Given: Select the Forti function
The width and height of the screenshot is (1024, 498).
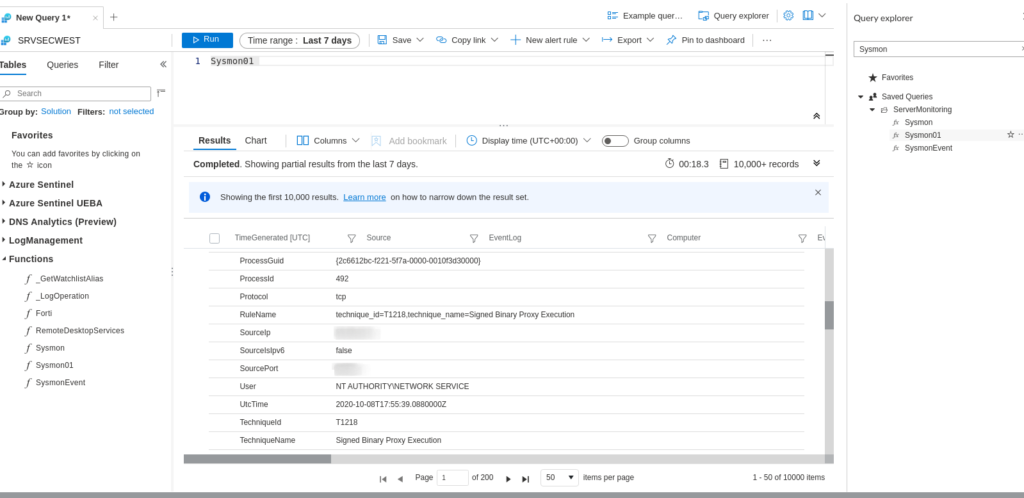Looking at the screenshot, I should click(44, 313).
